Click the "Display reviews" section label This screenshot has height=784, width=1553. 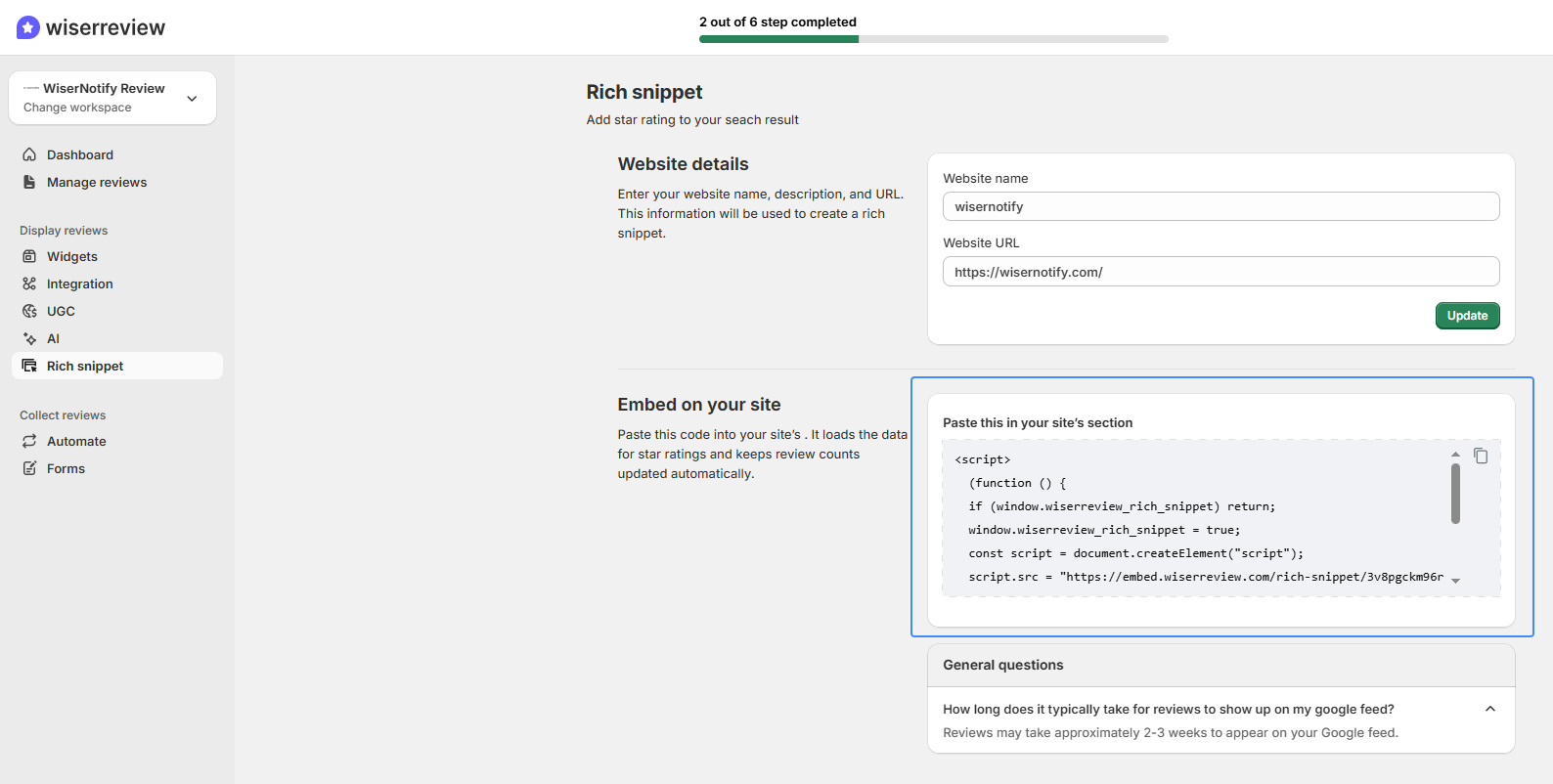click(x=64, y=231)
